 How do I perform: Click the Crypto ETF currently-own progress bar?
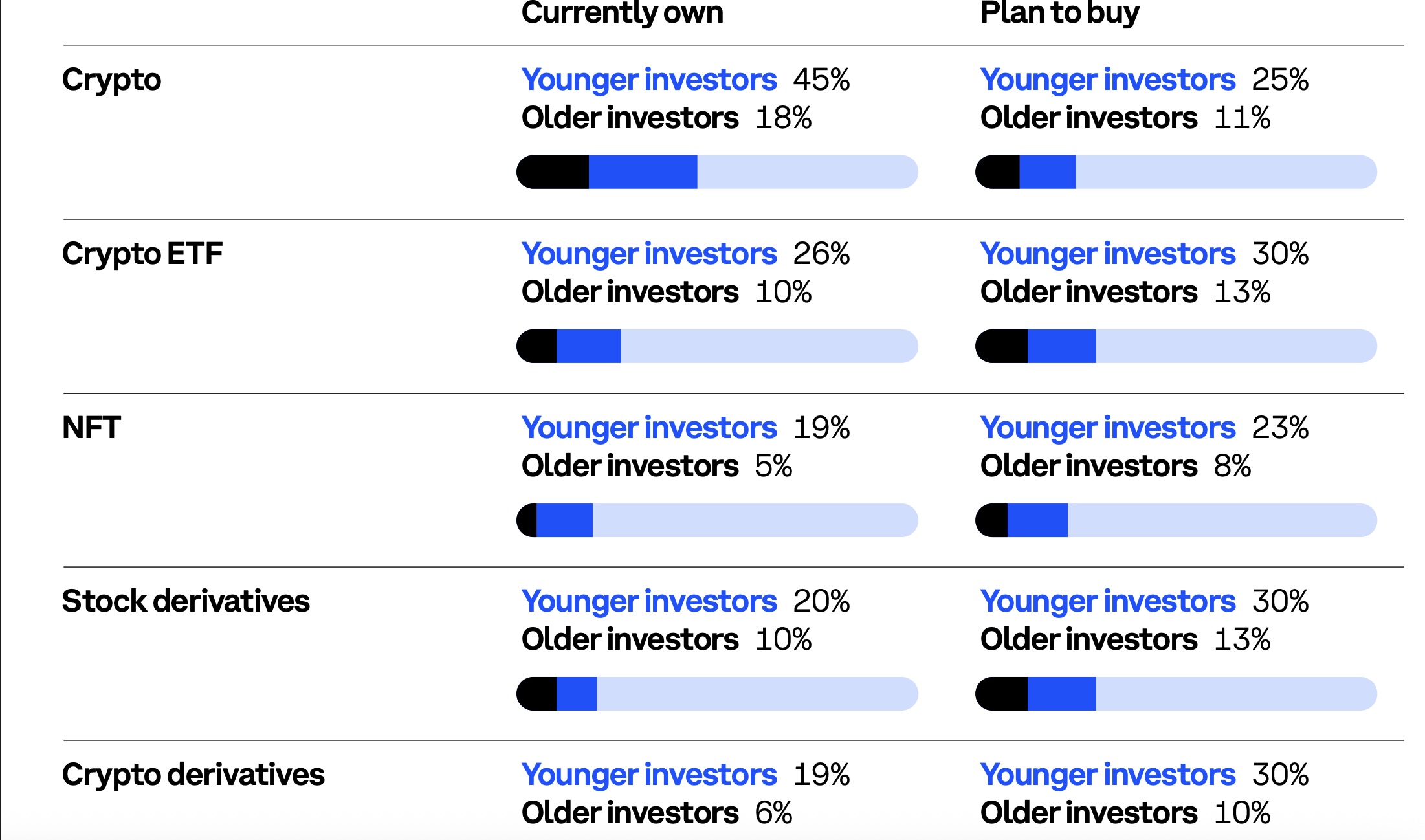click(x=717, y=346)
